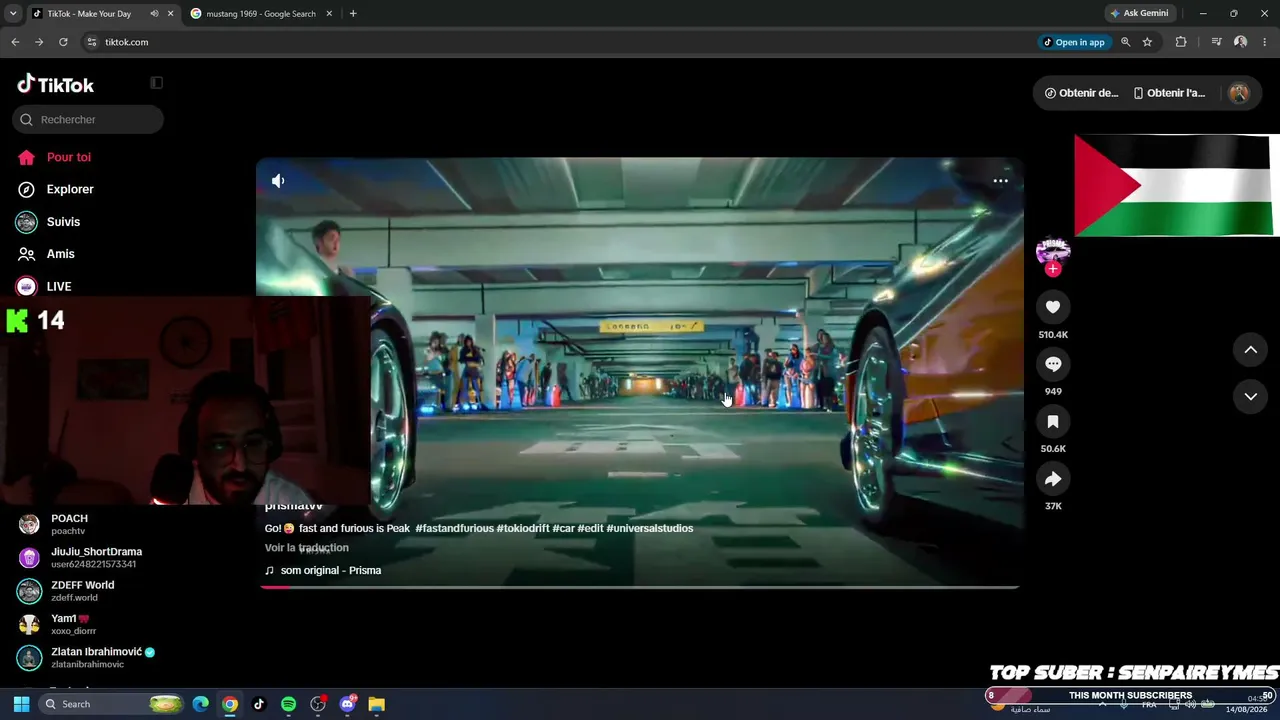
Task: Open the Windows Start menu
Action: tap(21, 704)
